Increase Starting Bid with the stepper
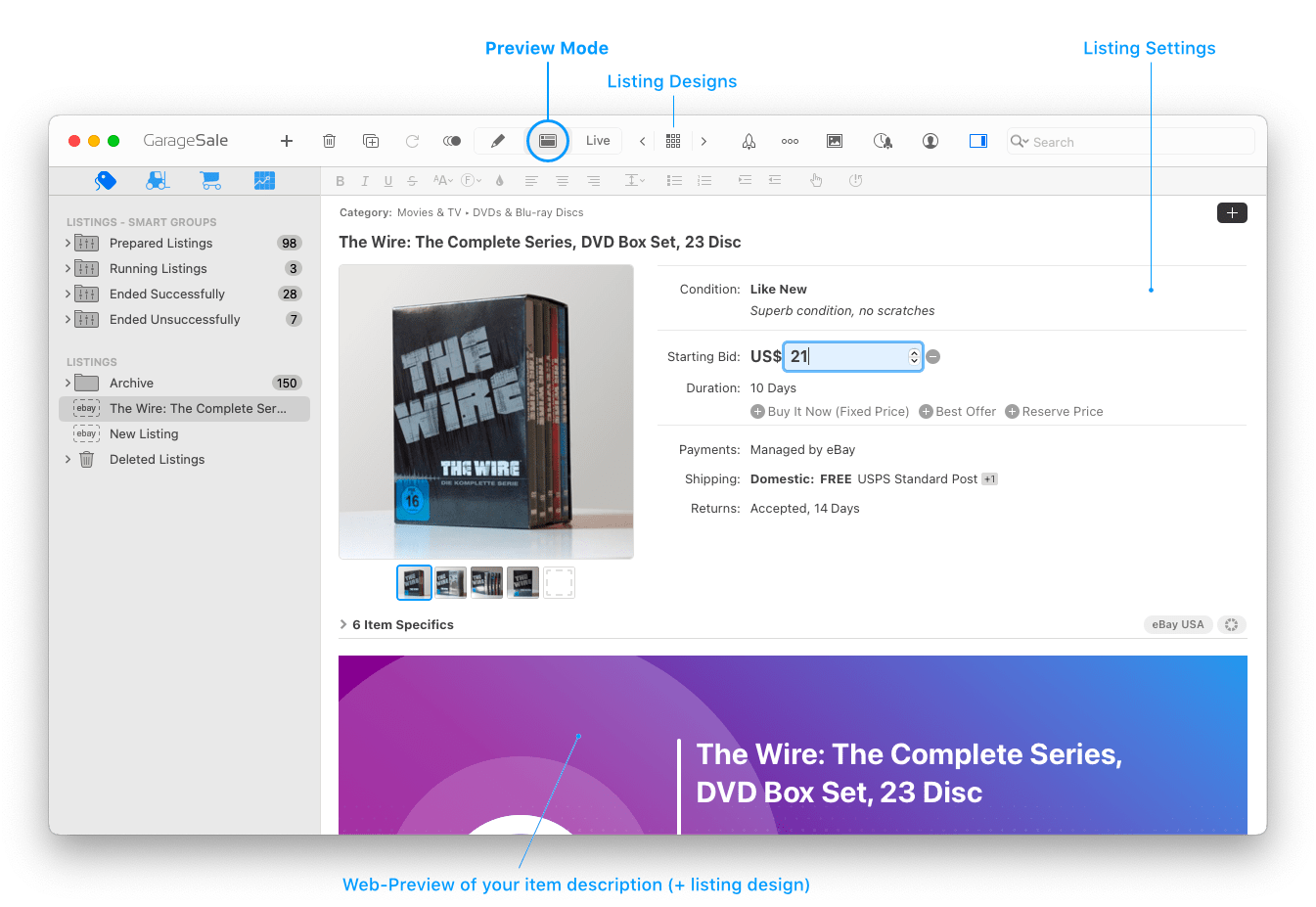The height and width of the screenshot is (907, 1316). pos(914,351)
